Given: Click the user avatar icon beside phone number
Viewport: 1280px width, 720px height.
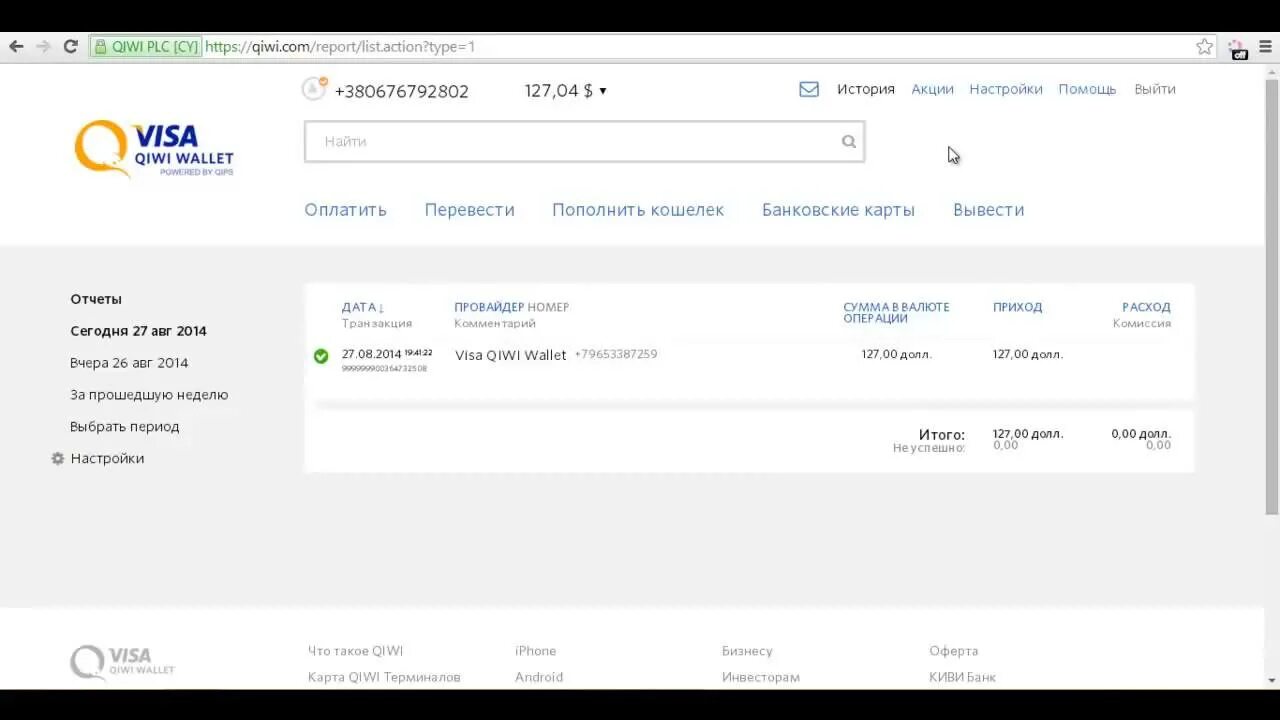Looking at the screenshot, I should [314, 89].
